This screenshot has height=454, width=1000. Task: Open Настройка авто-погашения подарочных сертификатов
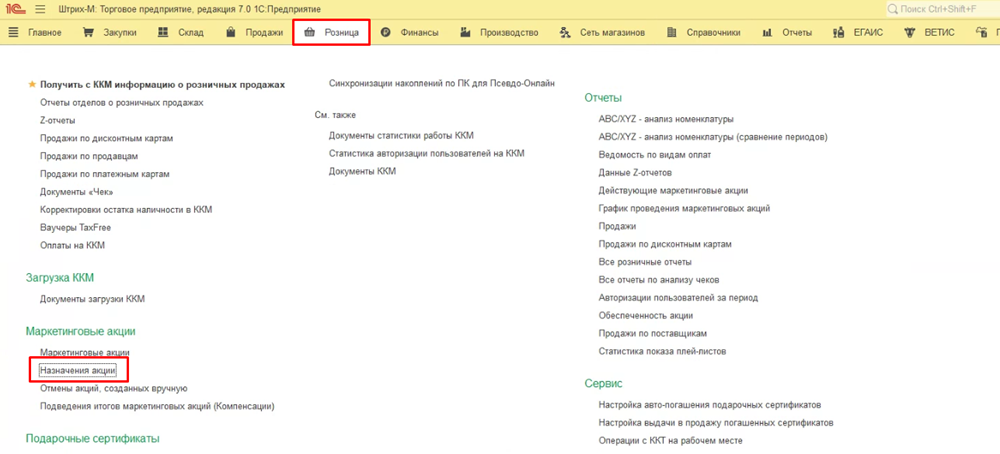coord(709,405)
